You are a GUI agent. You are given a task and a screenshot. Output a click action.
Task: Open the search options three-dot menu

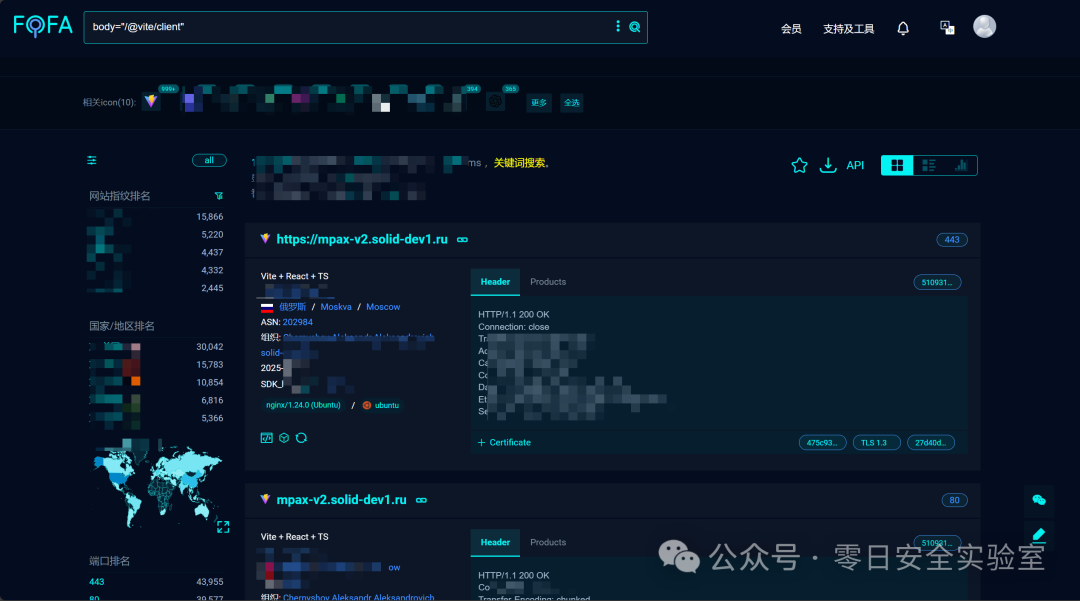617,26
